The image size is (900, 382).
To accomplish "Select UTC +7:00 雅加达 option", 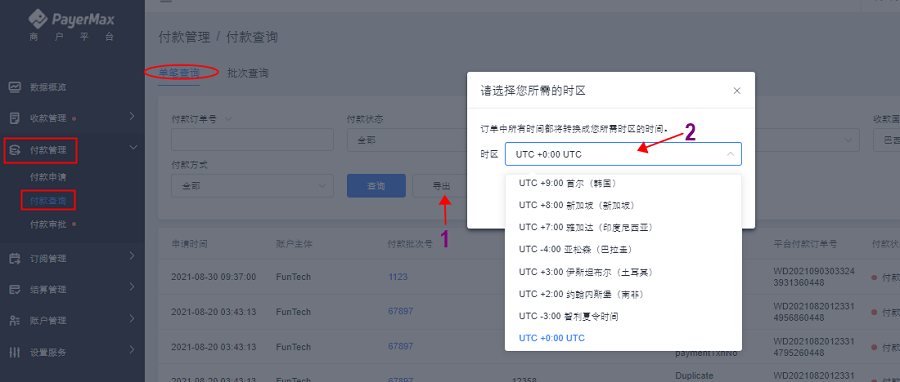I will pos(623,227).
